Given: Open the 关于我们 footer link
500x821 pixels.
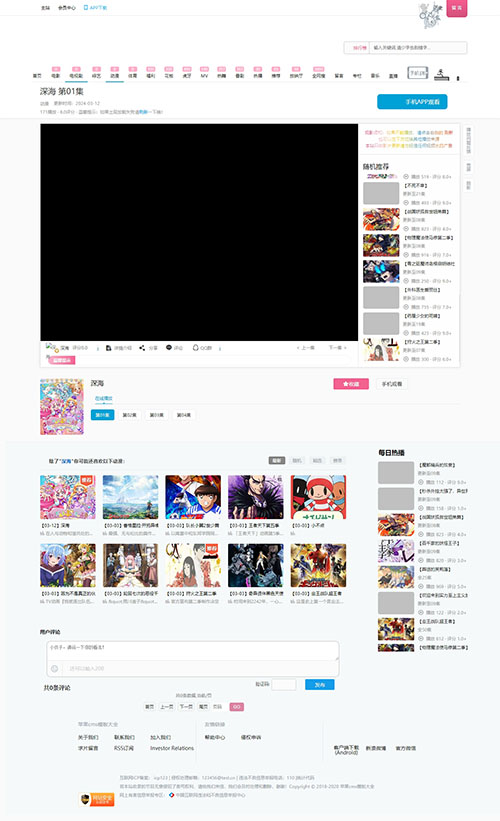Looking at the screenshot, I should click(x=88, y=737).
